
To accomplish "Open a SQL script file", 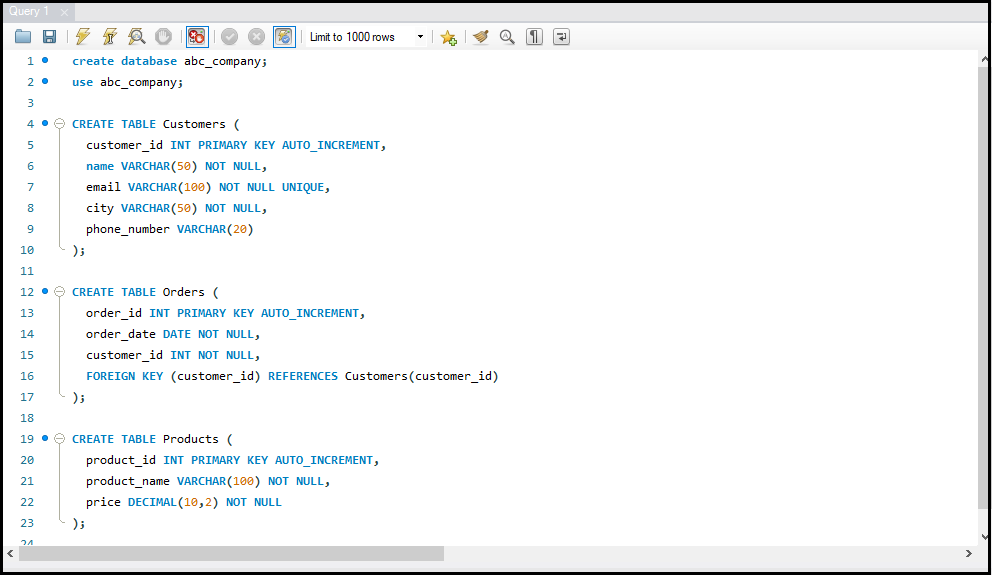I will 23,37.
